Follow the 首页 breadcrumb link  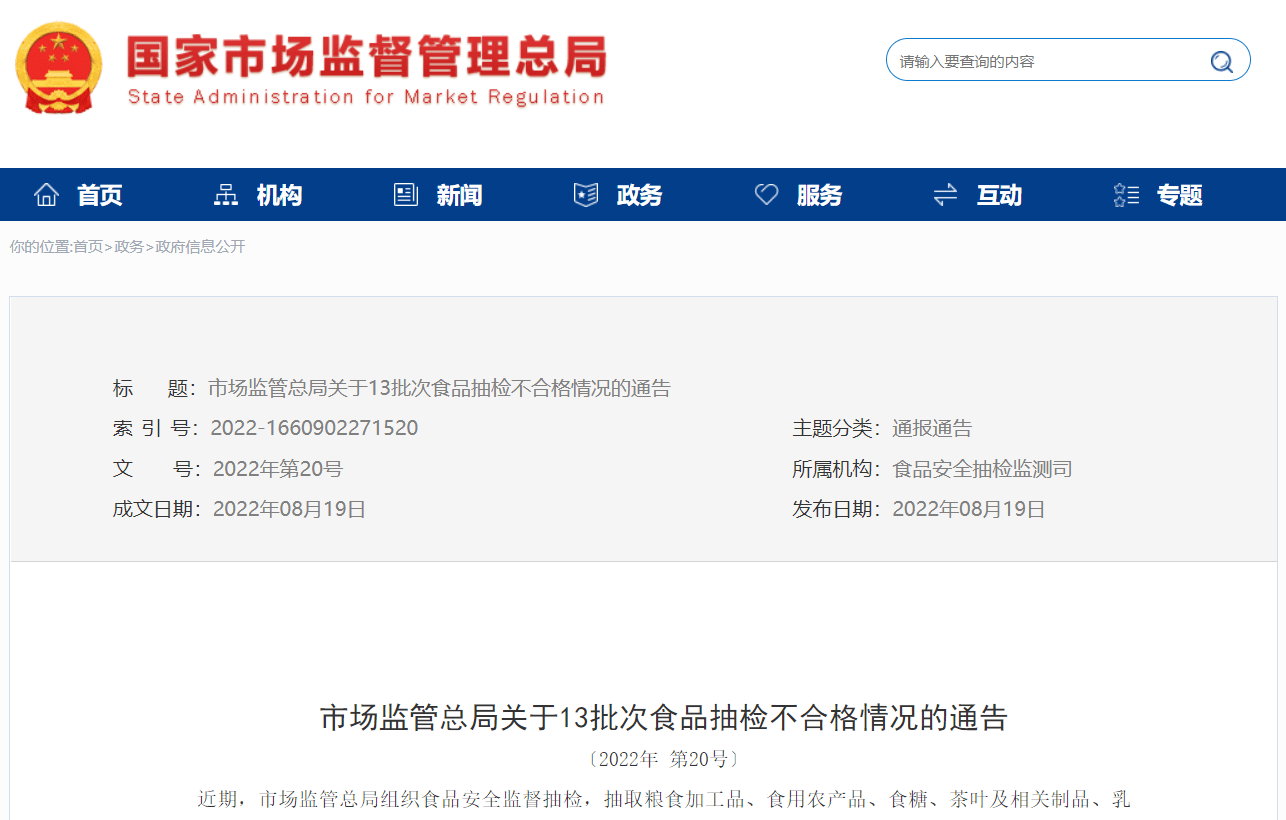(x=88, y=247)
